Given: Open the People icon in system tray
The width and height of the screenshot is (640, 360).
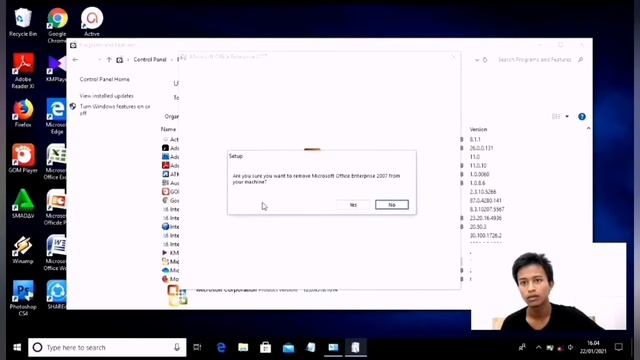Looking at the screenshot, I should coord(522,347).
